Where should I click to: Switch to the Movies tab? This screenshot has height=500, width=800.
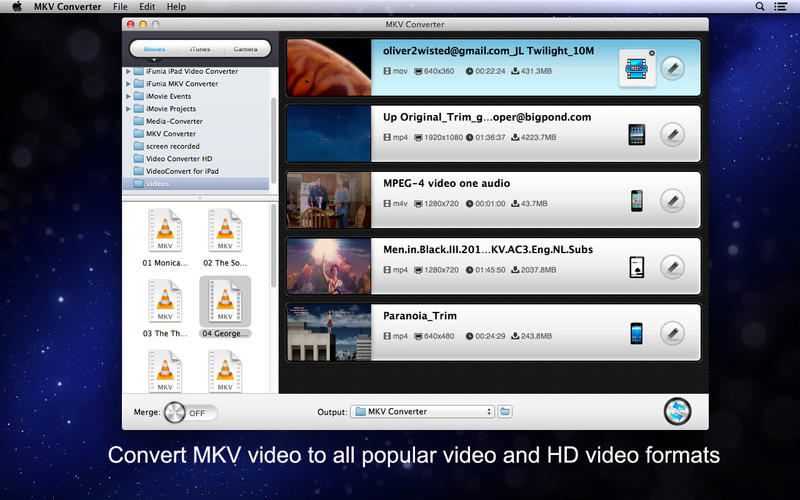coord(154,49)
